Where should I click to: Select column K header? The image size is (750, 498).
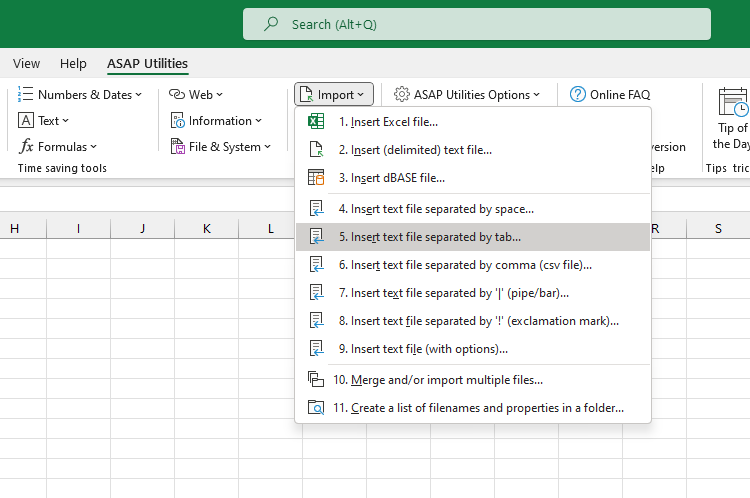(x=207, y=229)
